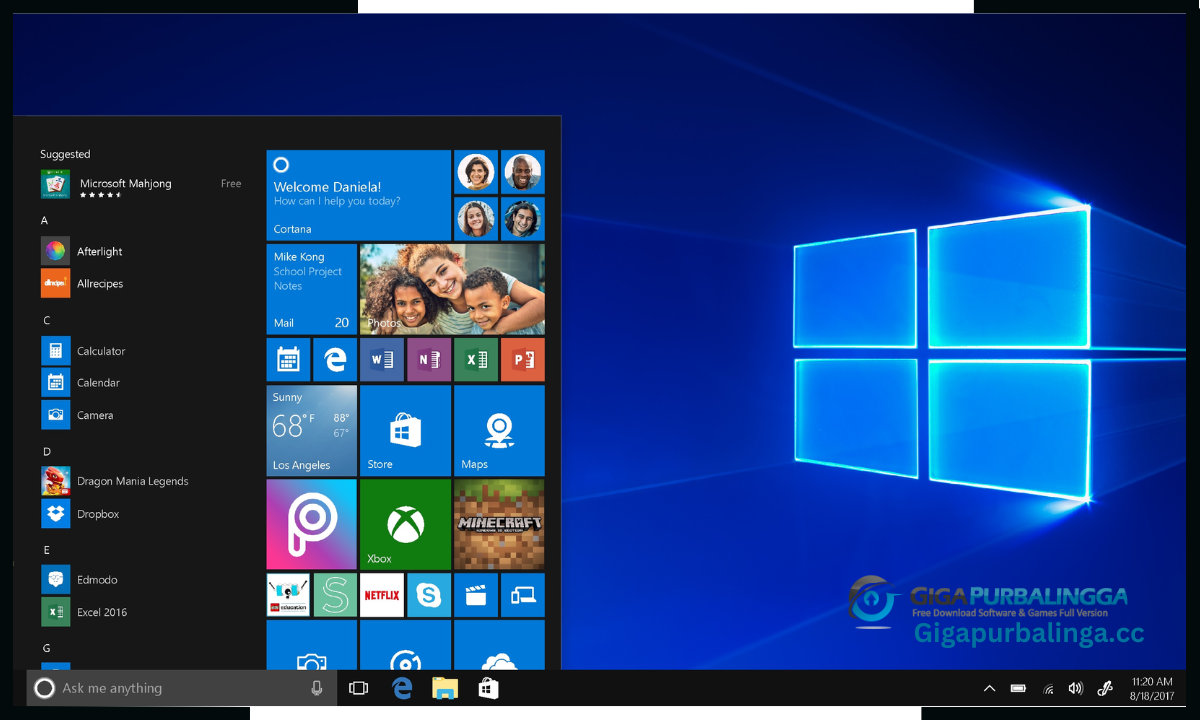Viewport: 1200px width, 720px height.
Task: Open the Cortana Welcome Daniela tile
Action: [358, 195]
